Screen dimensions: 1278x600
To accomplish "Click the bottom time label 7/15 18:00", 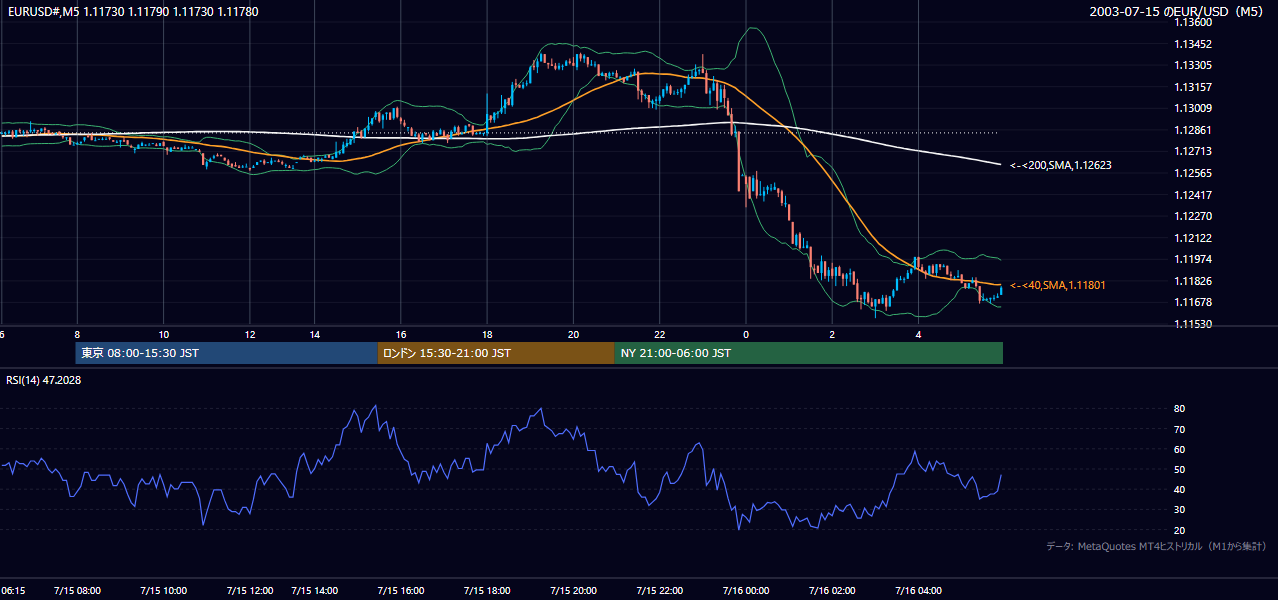I will point(486,591).
